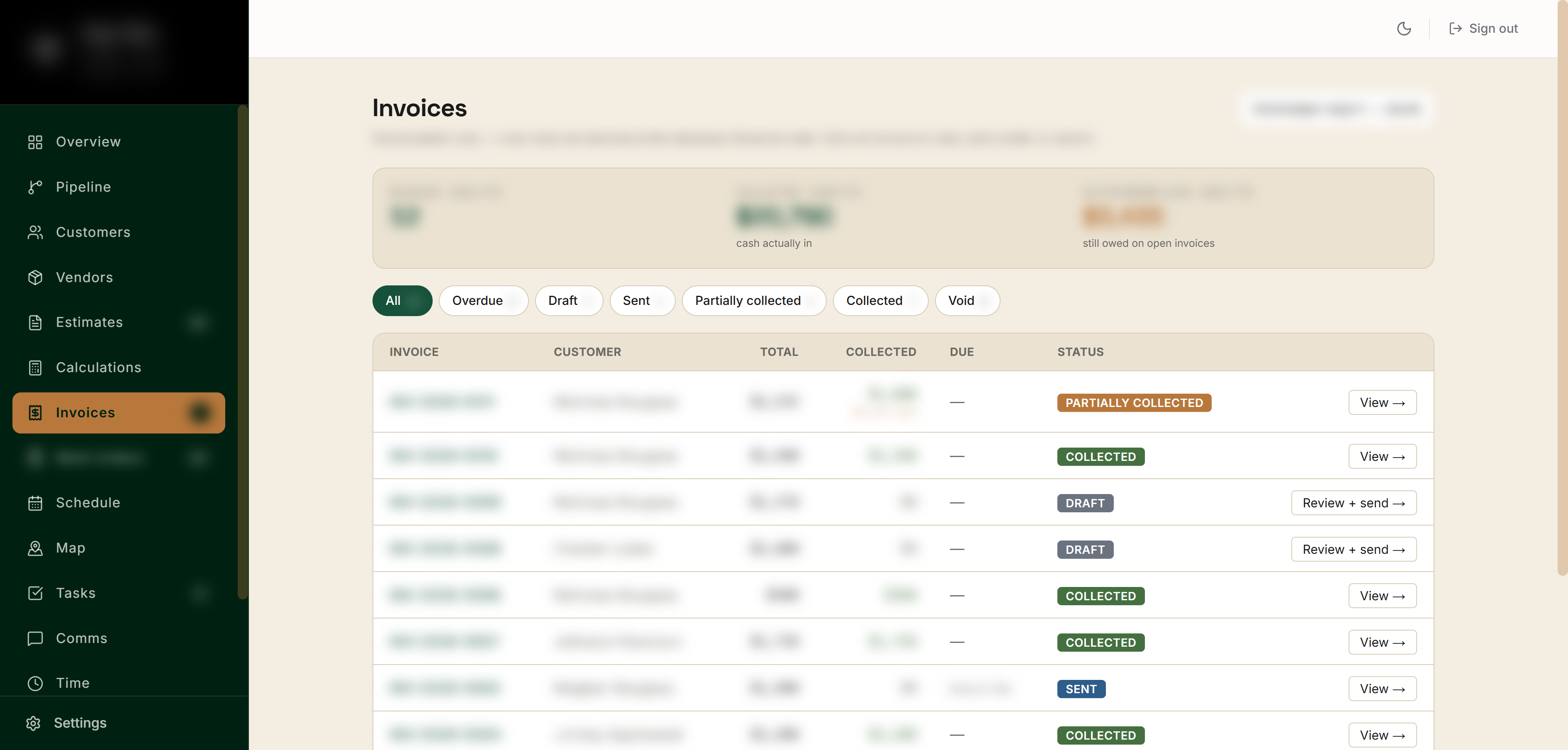1568x750 pixels.
Task: Click the Time clock icon
Action: point(35,683)
